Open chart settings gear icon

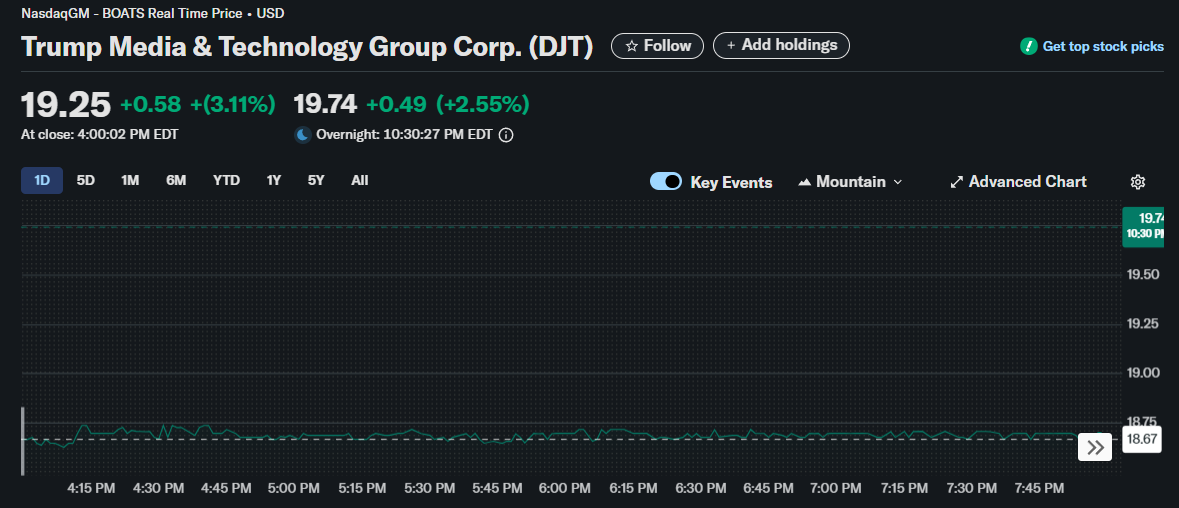click(x=1138, y=182)
